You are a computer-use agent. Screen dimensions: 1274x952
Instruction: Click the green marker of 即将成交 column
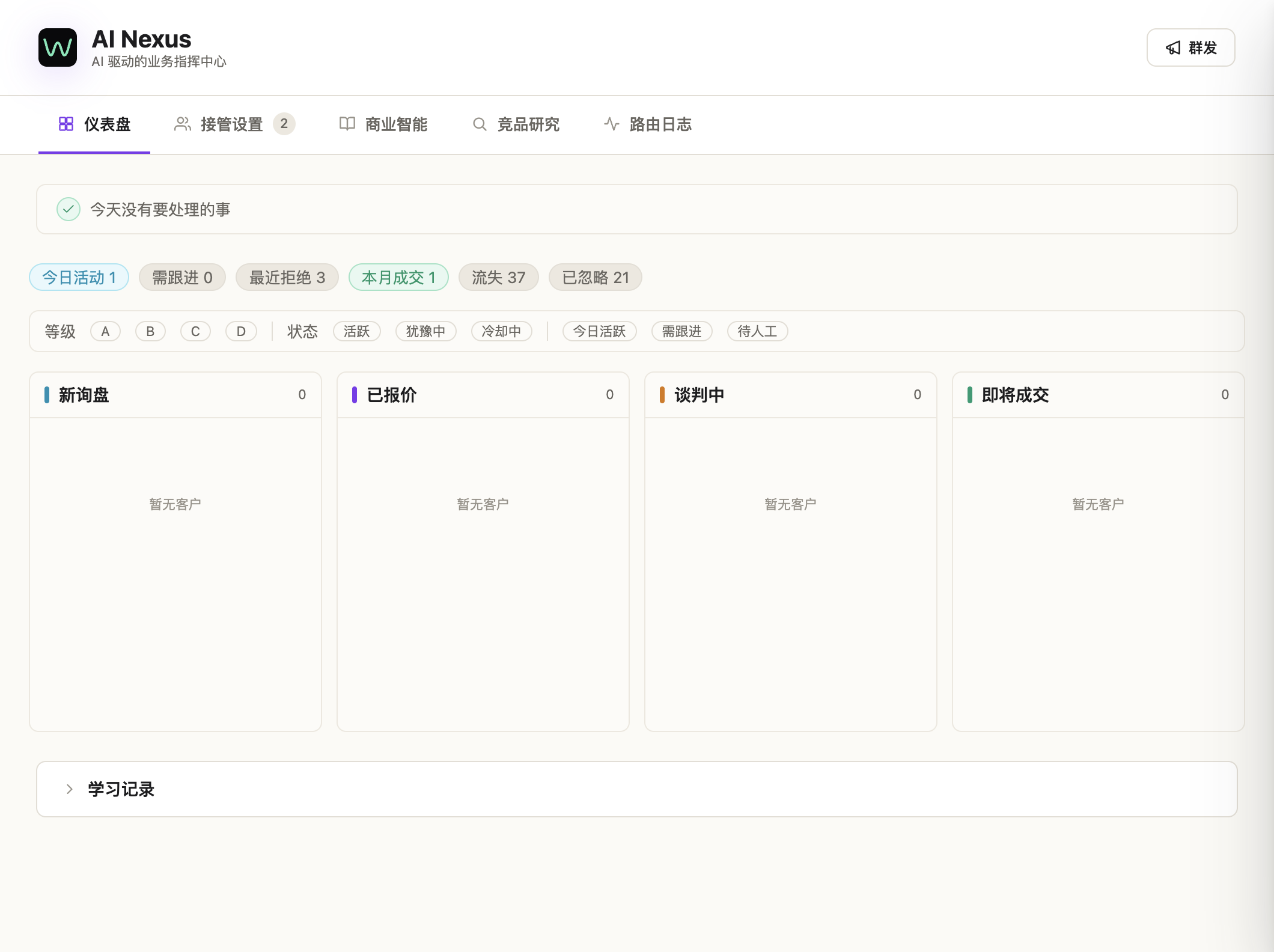(970, 395)
